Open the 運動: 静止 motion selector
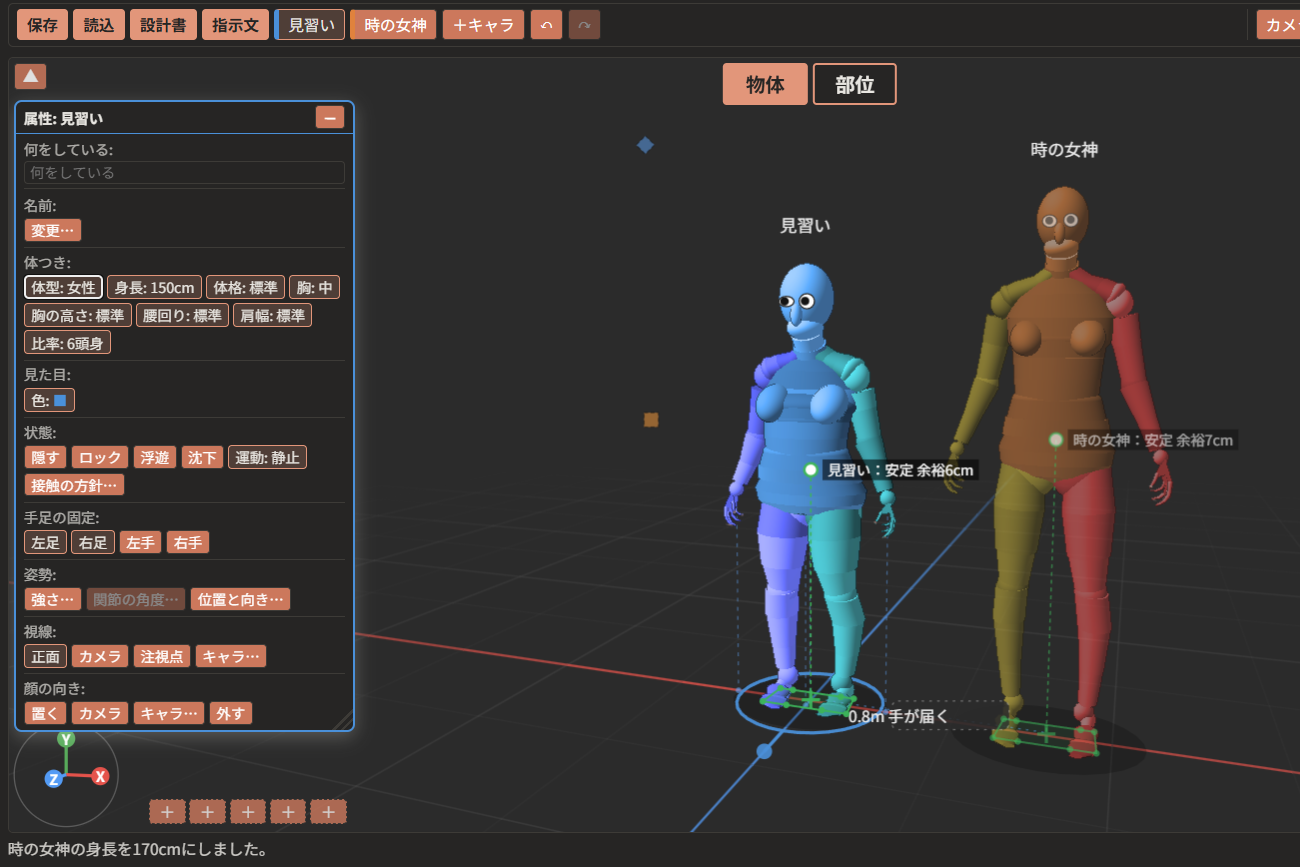This screenshot has width=1300, height=867. pos(267,457)
